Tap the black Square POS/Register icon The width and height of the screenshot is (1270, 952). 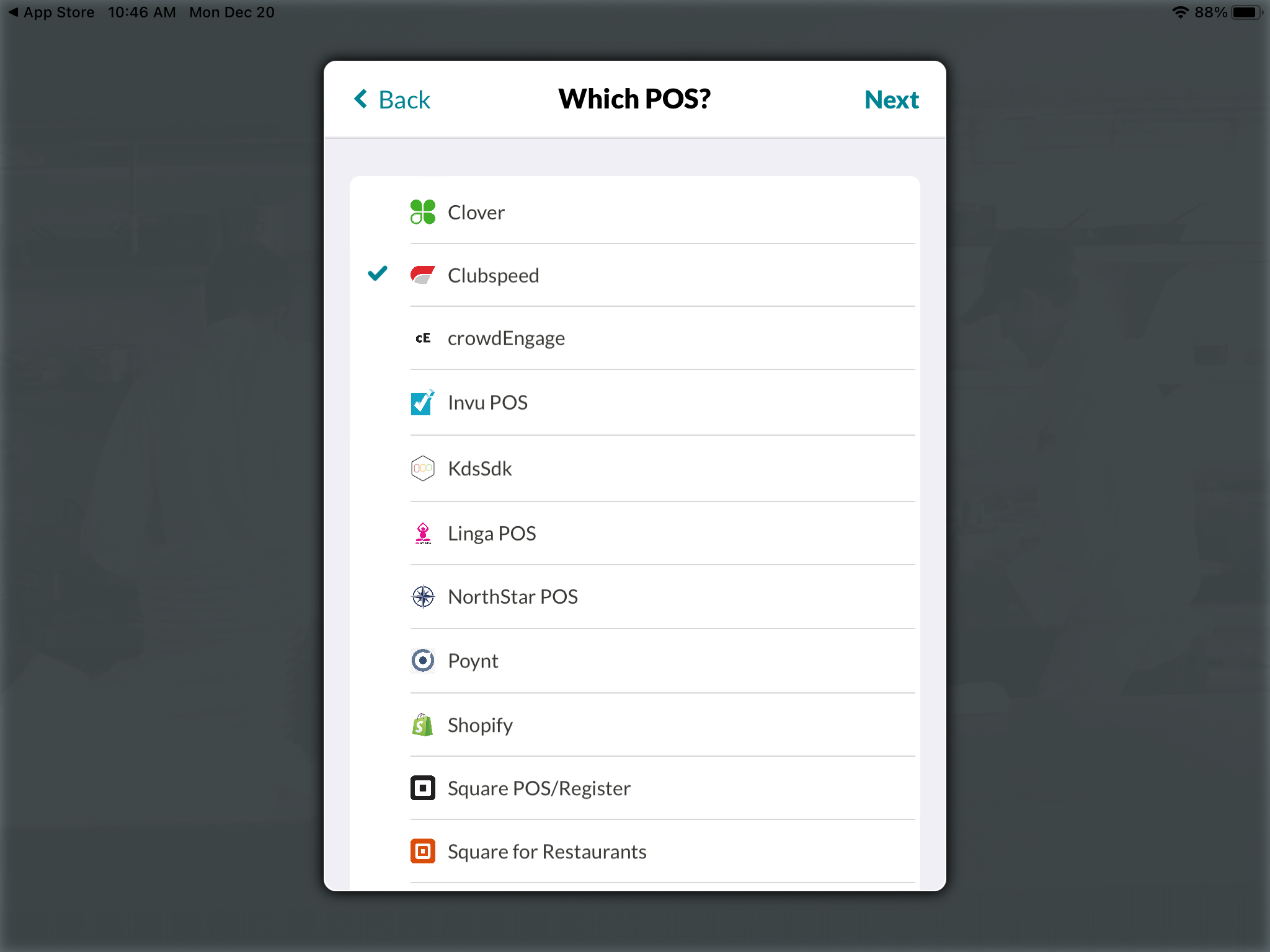(423, 788)
